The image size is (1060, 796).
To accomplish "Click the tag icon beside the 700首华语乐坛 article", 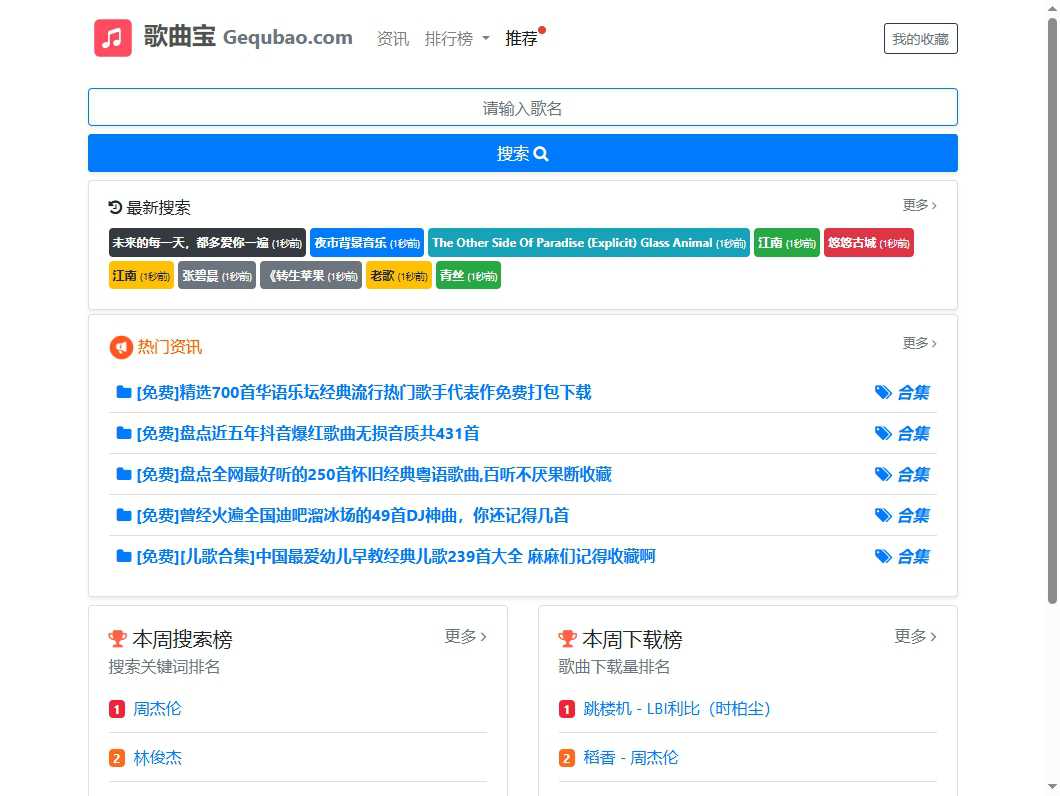I will pyautogui.click(x=883, y=393).
